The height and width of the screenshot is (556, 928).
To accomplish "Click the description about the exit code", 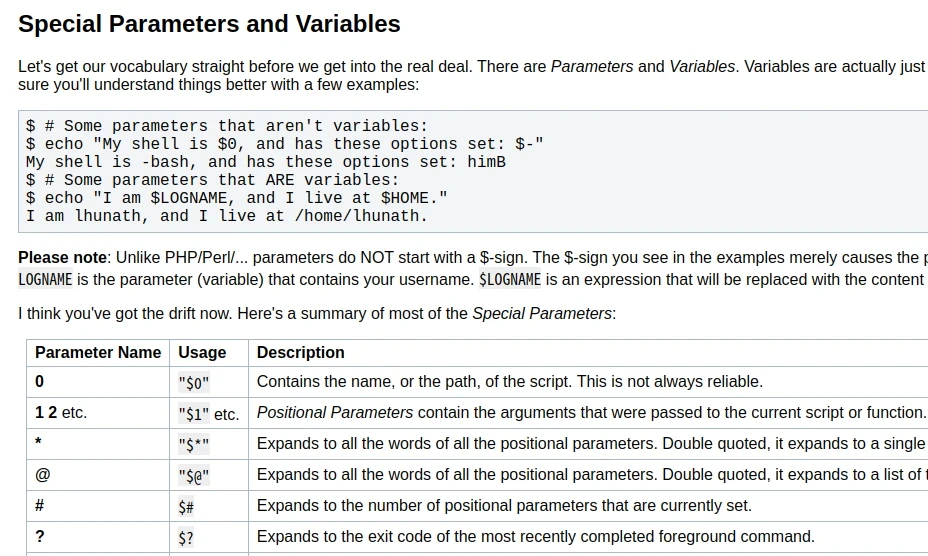I will click(x=535, y=537).
